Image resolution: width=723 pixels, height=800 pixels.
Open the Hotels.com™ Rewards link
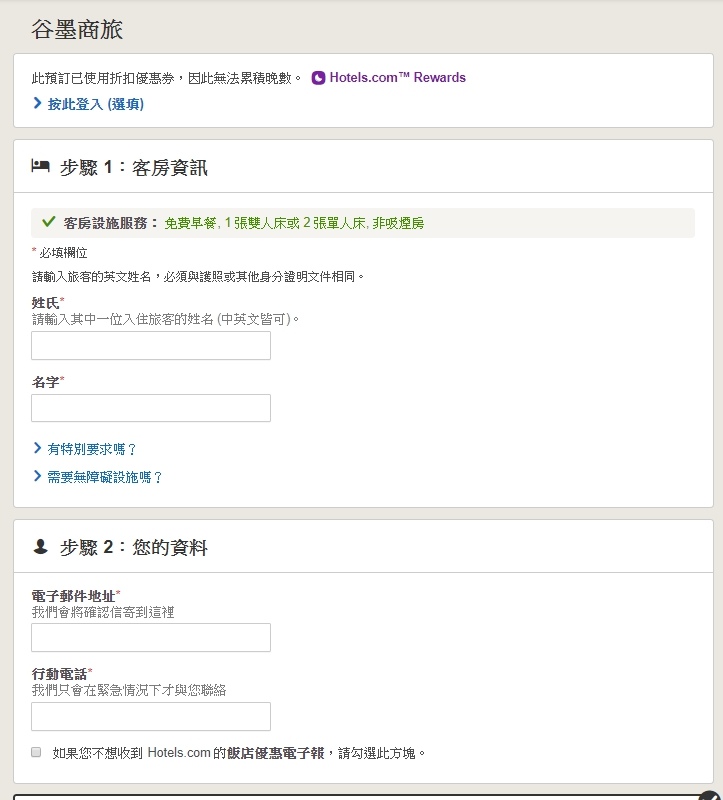pos(397,78)
